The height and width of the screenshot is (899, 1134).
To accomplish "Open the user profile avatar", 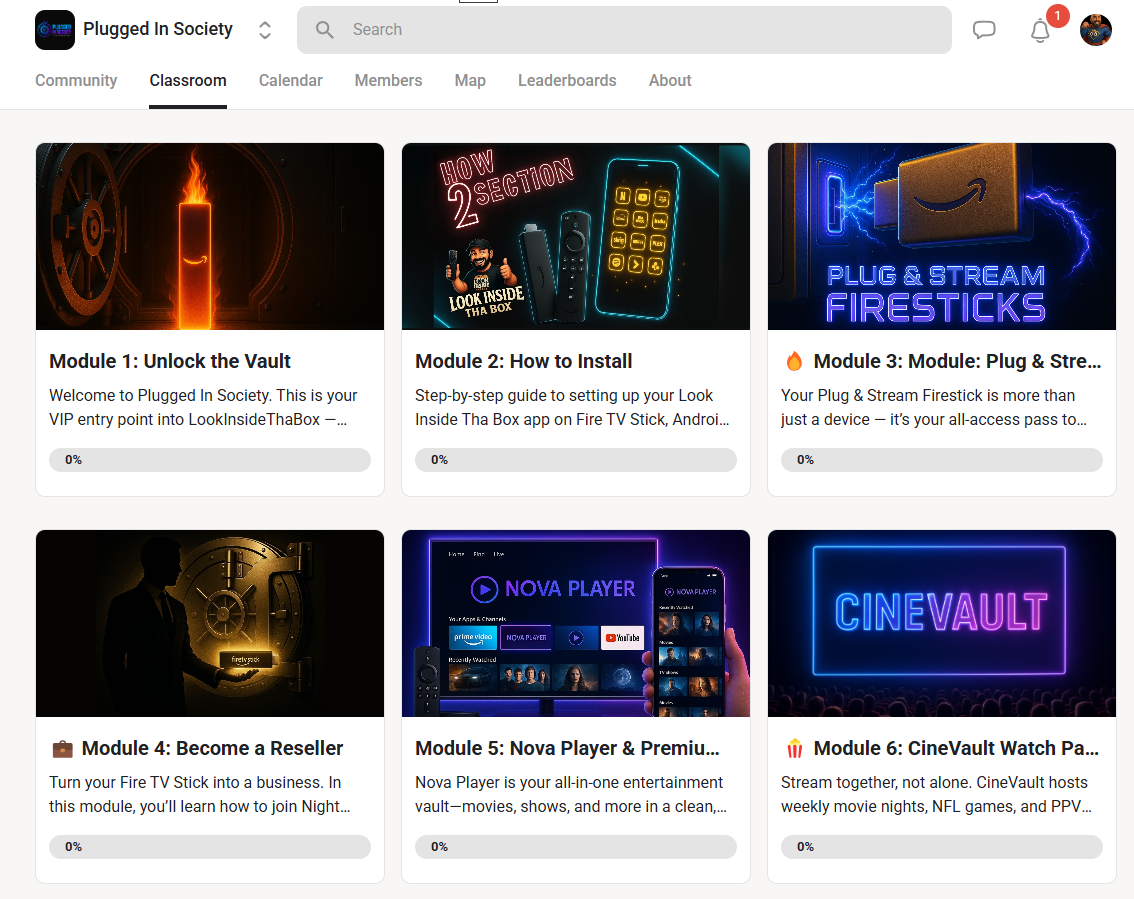I will pyautogui.click(x=1096, y=30).
